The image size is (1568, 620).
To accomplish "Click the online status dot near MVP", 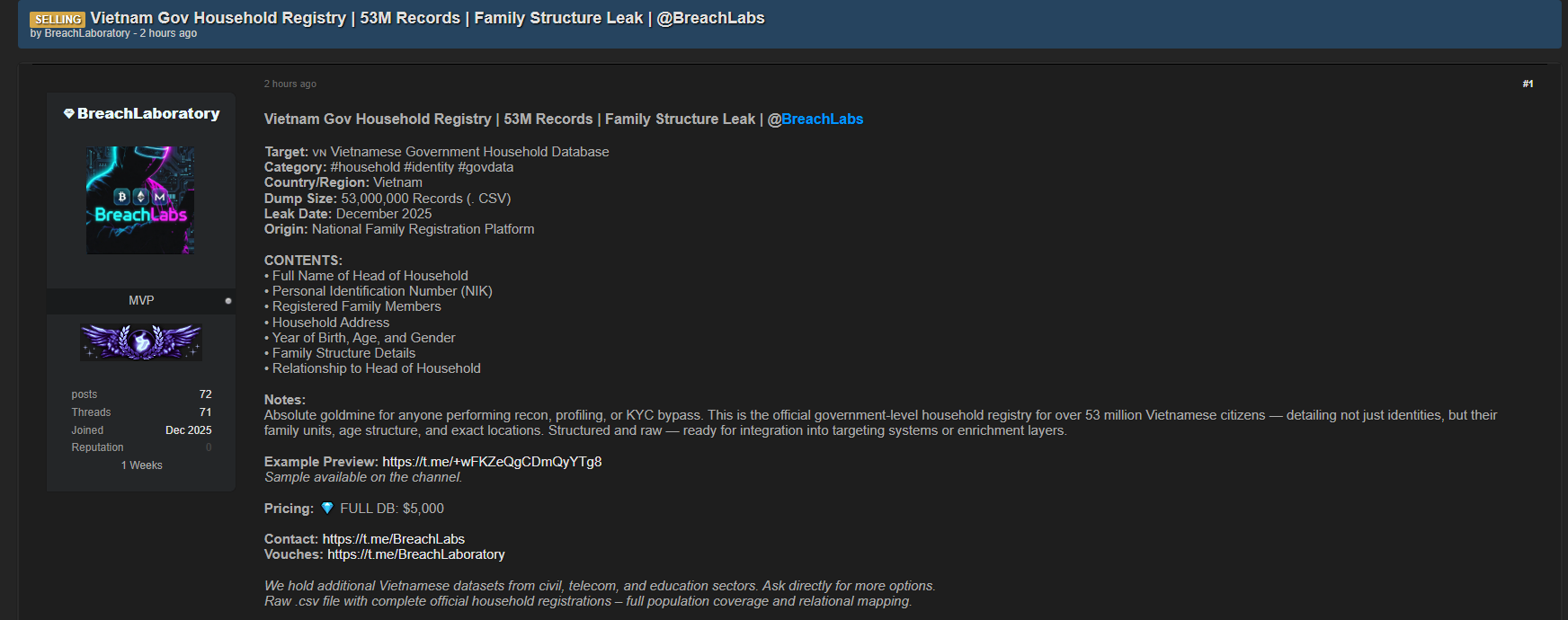I will click(x=228, y=301).
